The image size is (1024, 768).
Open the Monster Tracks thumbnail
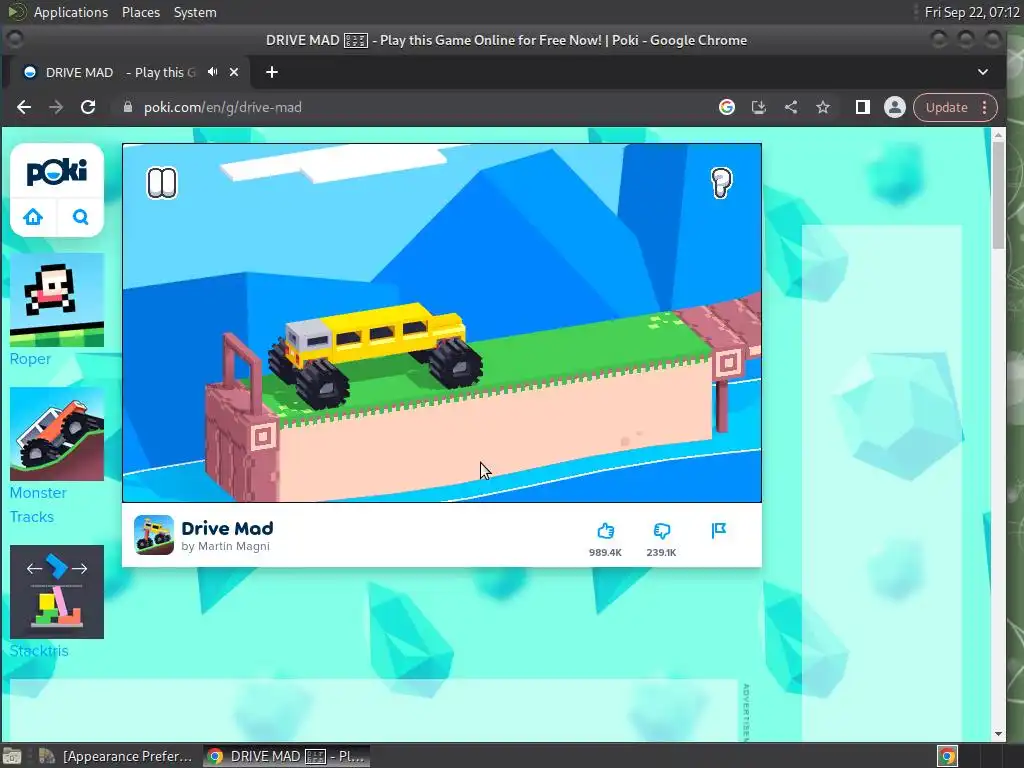pyautogui.click(x=57, y=434)
